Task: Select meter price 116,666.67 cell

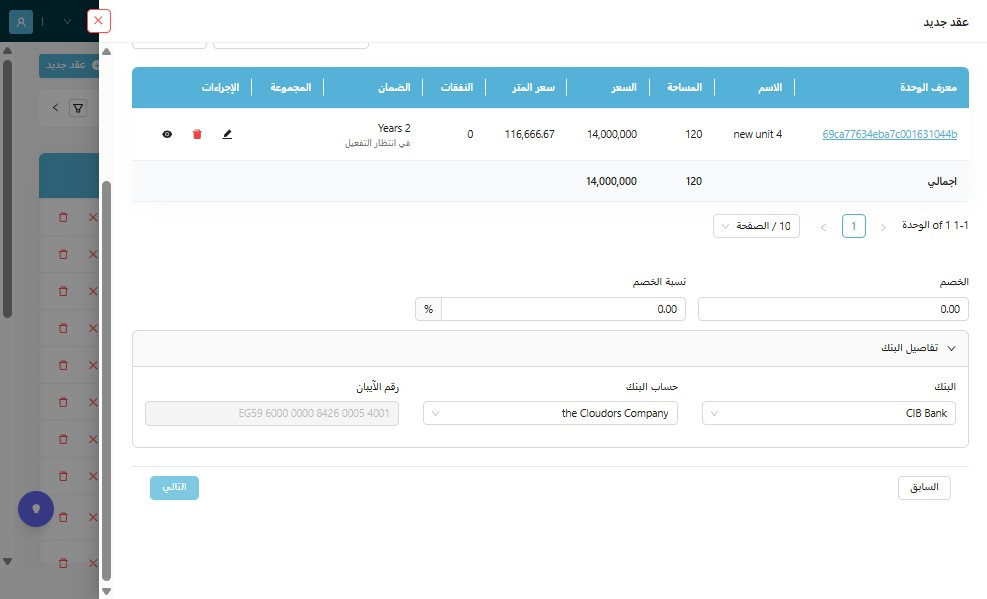Action: [x=529, y=134]
